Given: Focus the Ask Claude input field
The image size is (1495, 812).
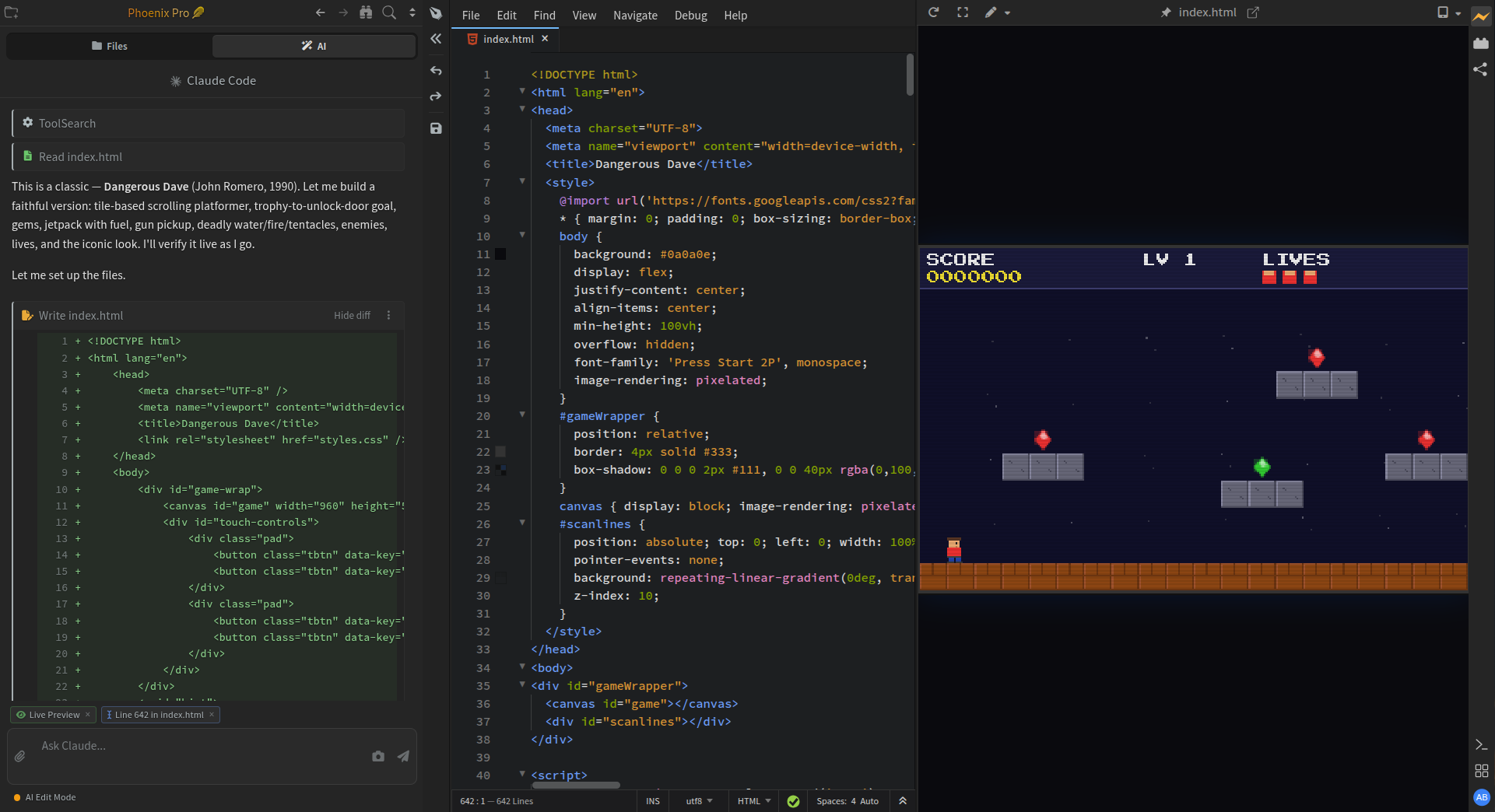Looking at the screenshot, I should point(202,746).
